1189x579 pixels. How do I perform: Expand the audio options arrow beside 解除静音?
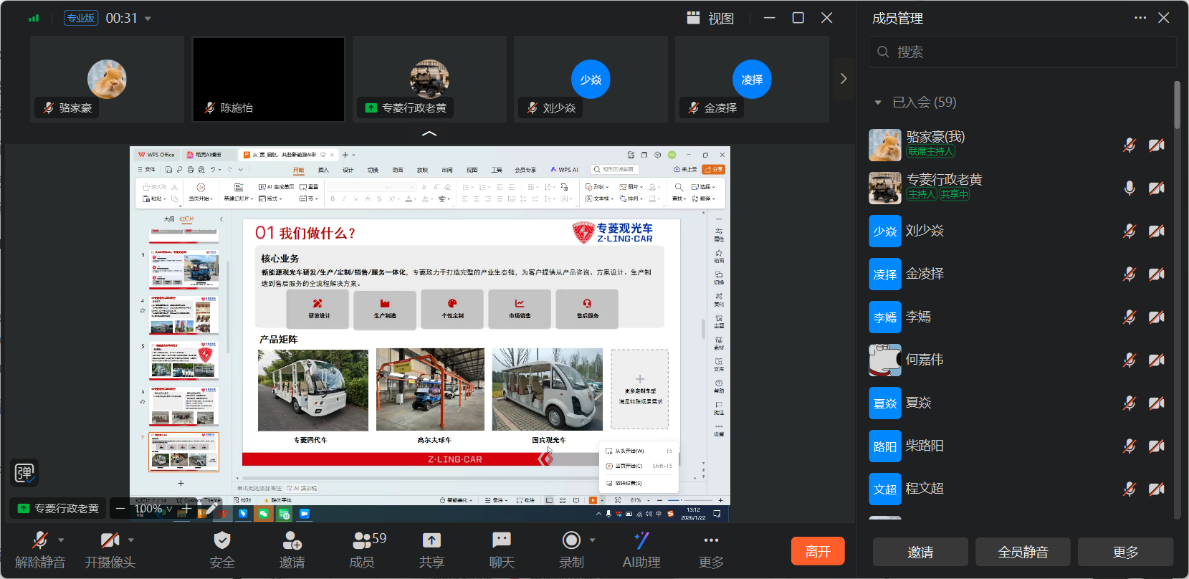tap(62, 540)
